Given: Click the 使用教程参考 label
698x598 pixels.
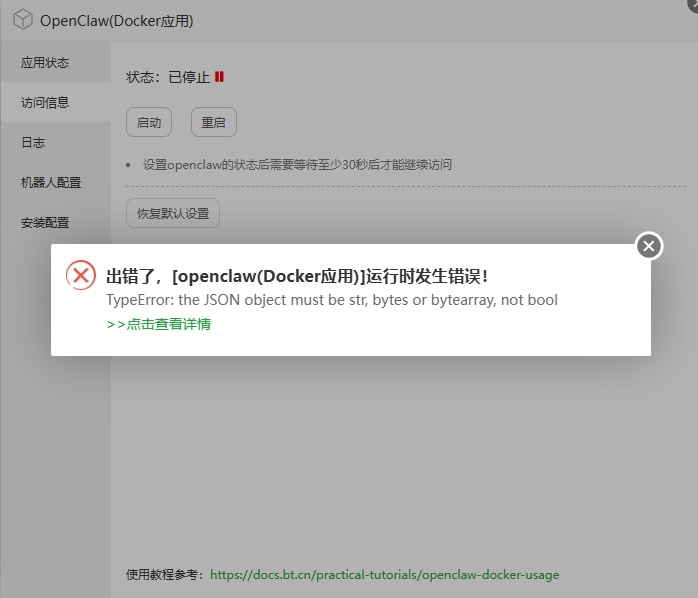Looking at the screenshot, I should coord(165,575).
